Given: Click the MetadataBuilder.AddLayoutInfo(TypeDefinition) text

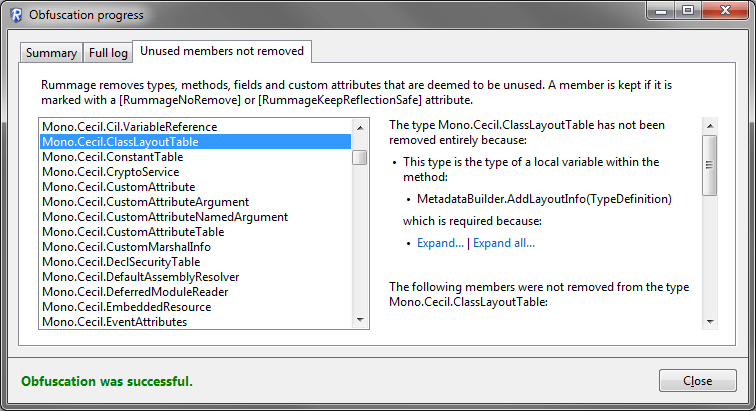Looking at the screenshot, I should 544,199.
